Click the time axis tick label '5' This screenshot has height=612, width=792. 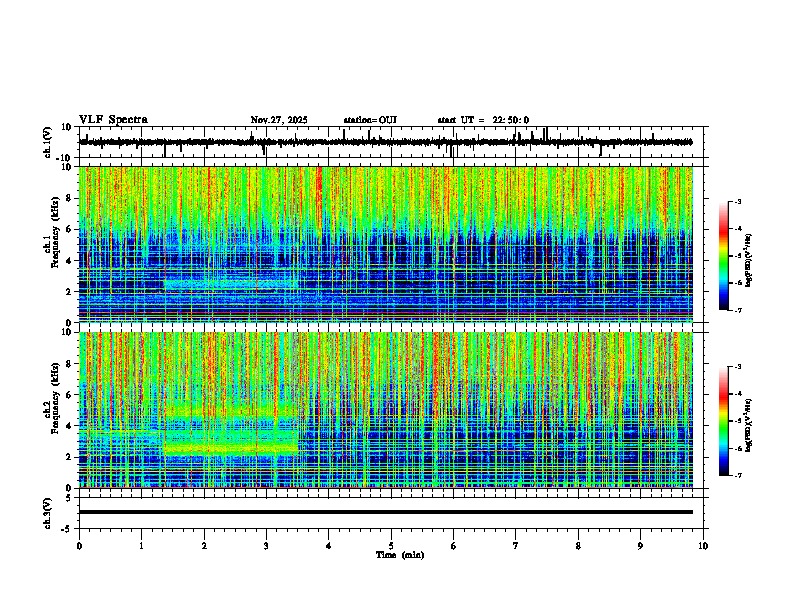point(391,546)
